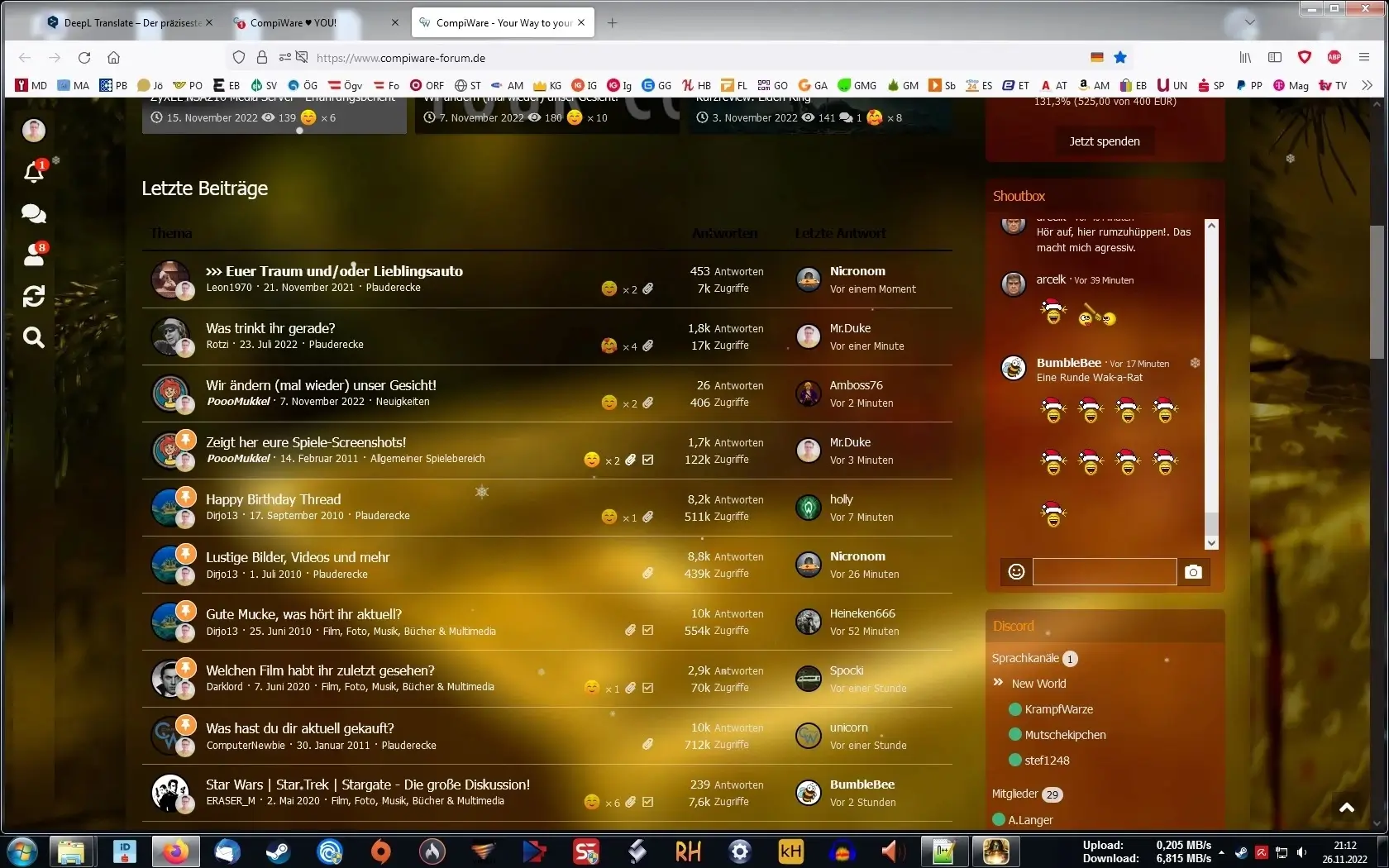Click the shoutbox camera upload icon
1389x868 pixels.
point(1193,571)
